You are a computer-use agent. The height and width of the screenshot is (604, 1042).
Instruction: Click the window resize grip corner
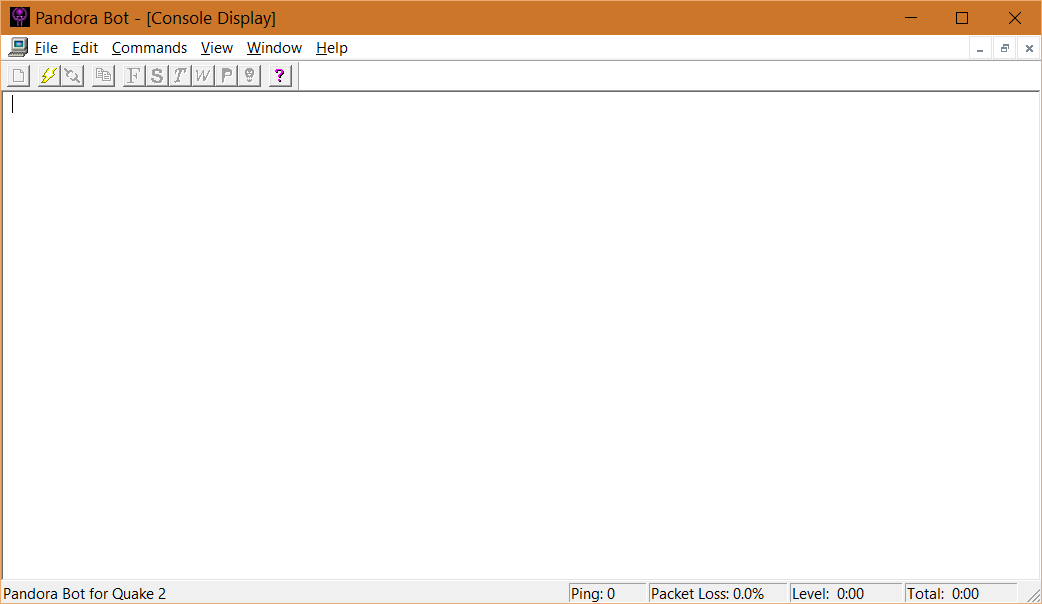[x=1032, y=595]
